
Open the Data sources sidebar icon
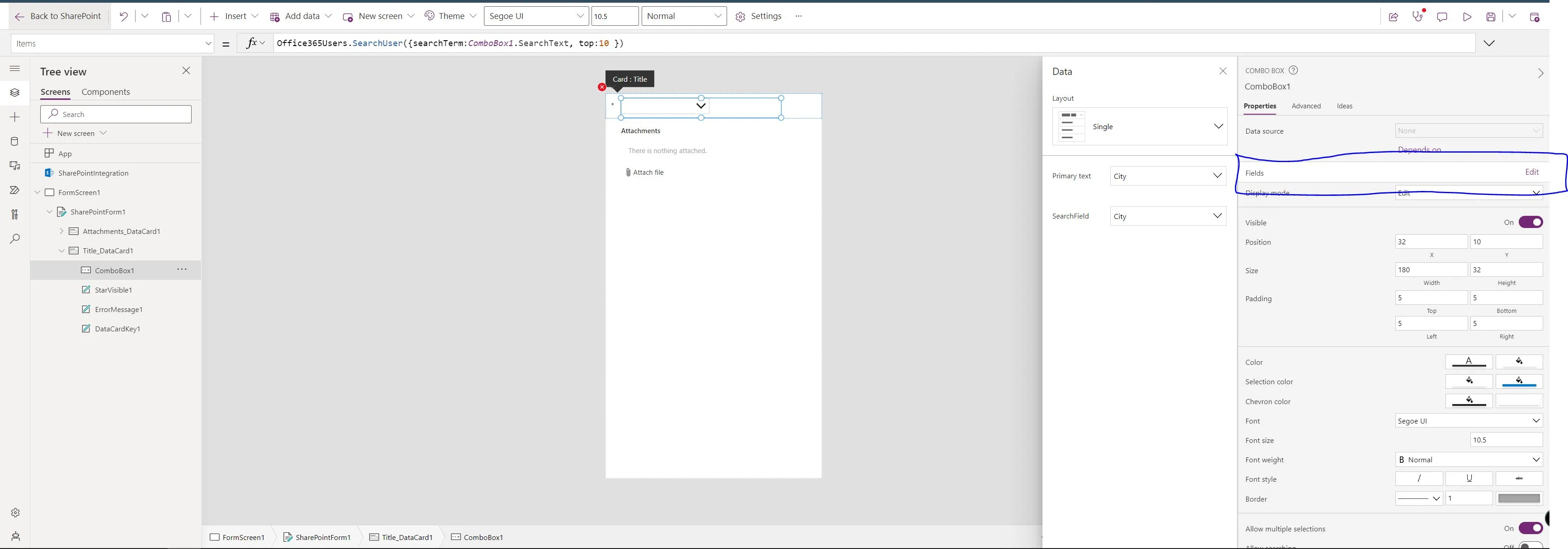tap(15, 141)
